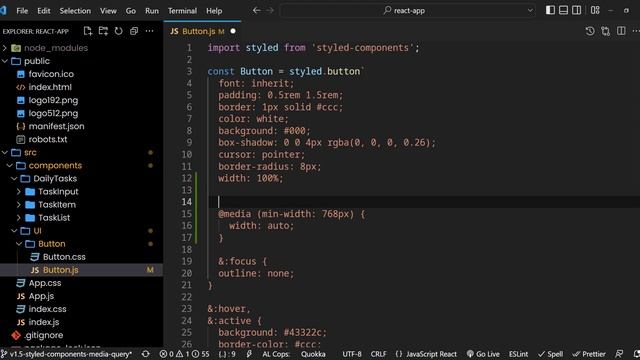Toggle secondary side bar visibility
The height and width of the screenshot is (360, 640).
point(576,11)
